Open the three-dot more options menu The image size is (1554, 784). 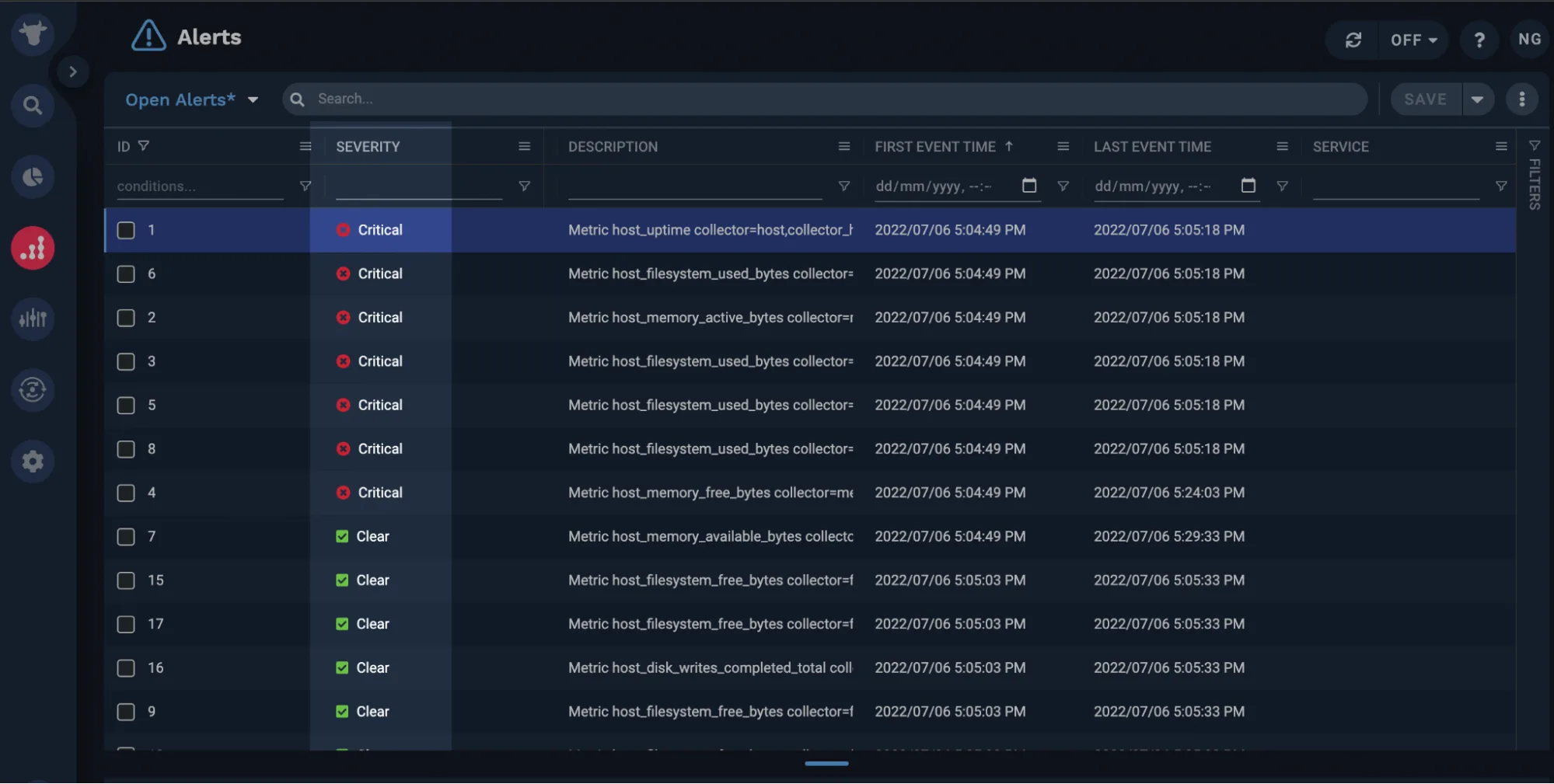tap(1521, 99)
